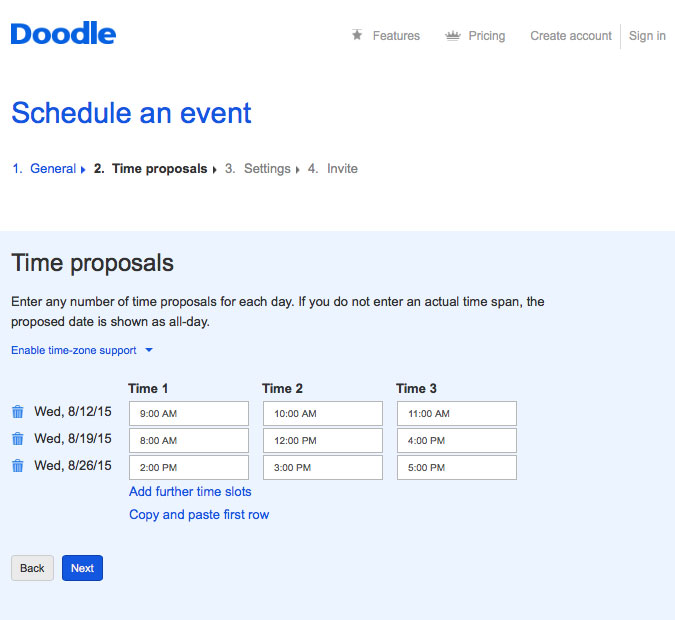This screenshot has width=675, height=620.
Task: Click the crown icon beside Pricing
Action: click(452, 35)
